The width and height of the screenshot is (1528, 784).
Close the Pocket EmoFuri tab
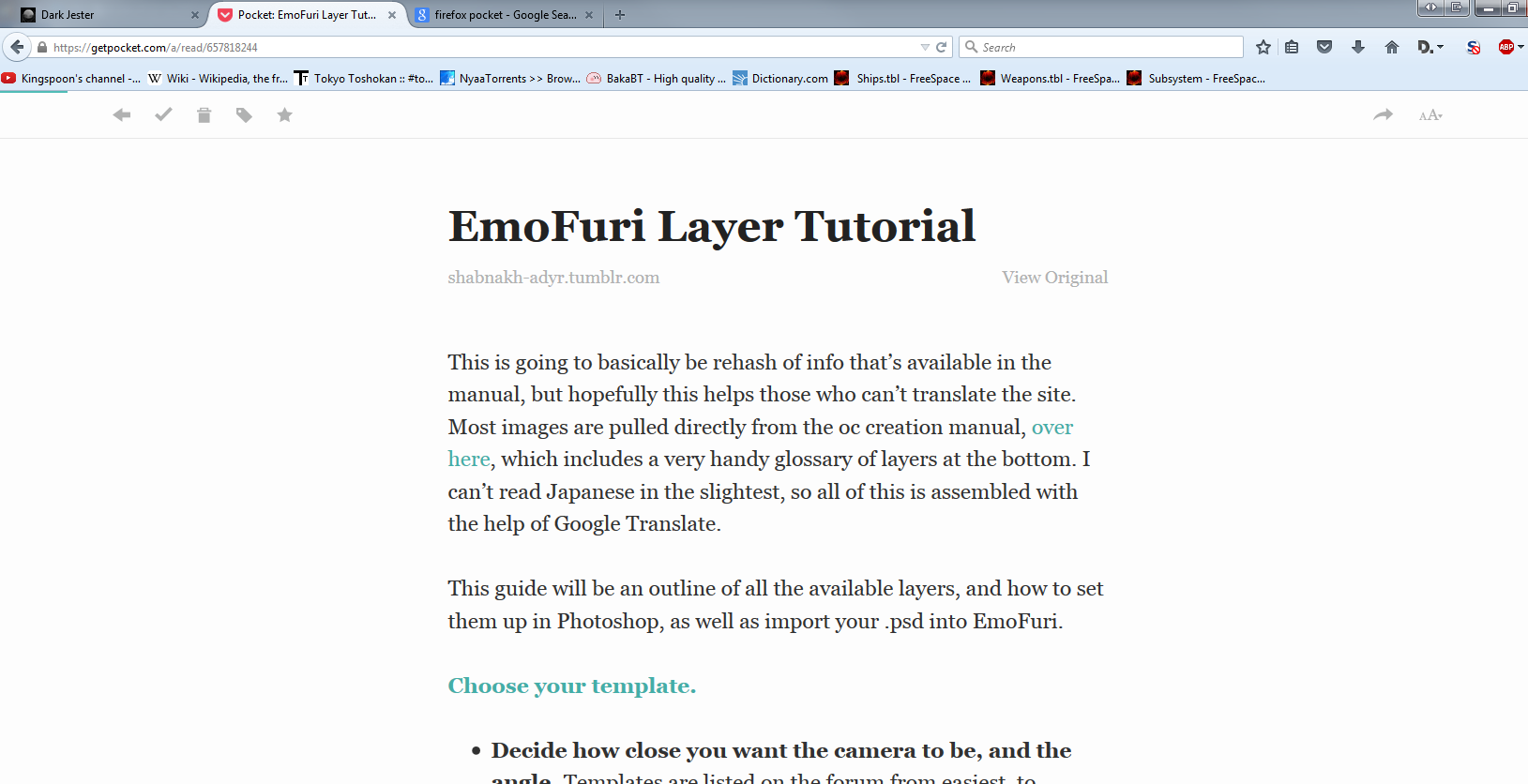coord(392,15)
